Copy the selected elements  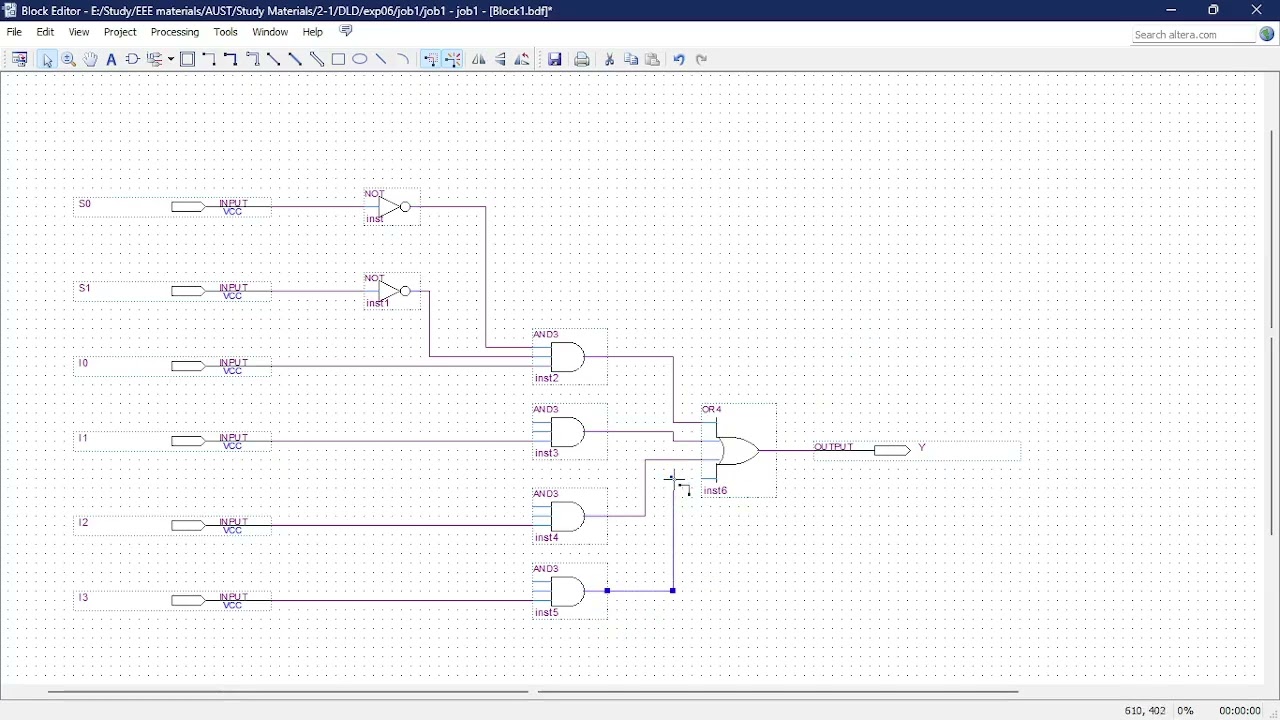(631, 59)
